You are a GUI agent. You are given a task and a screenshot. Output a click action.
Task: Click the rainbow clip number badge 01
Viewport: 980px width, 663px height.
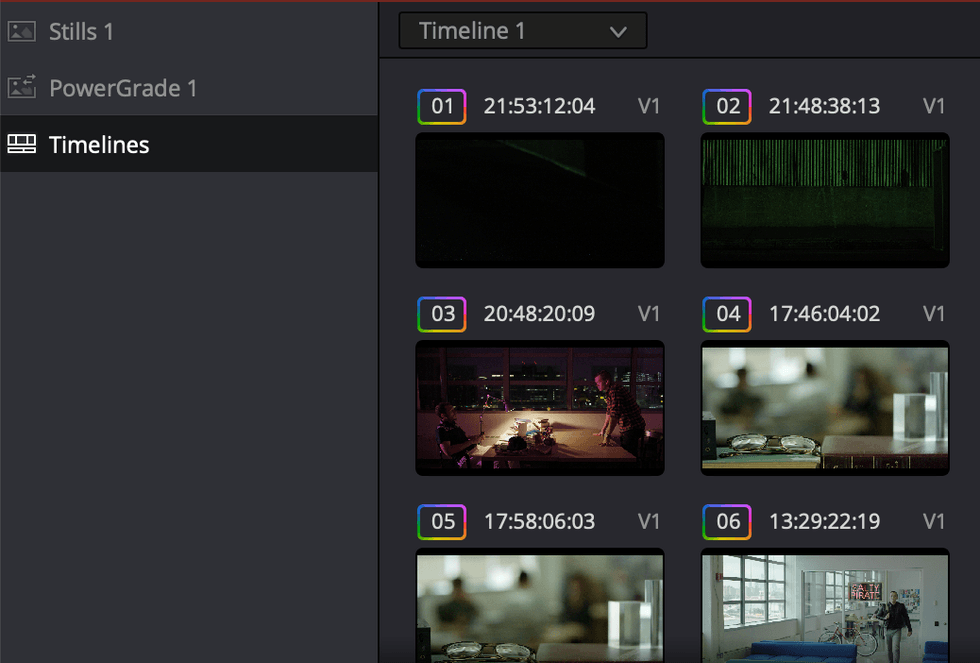coord(442,106)
